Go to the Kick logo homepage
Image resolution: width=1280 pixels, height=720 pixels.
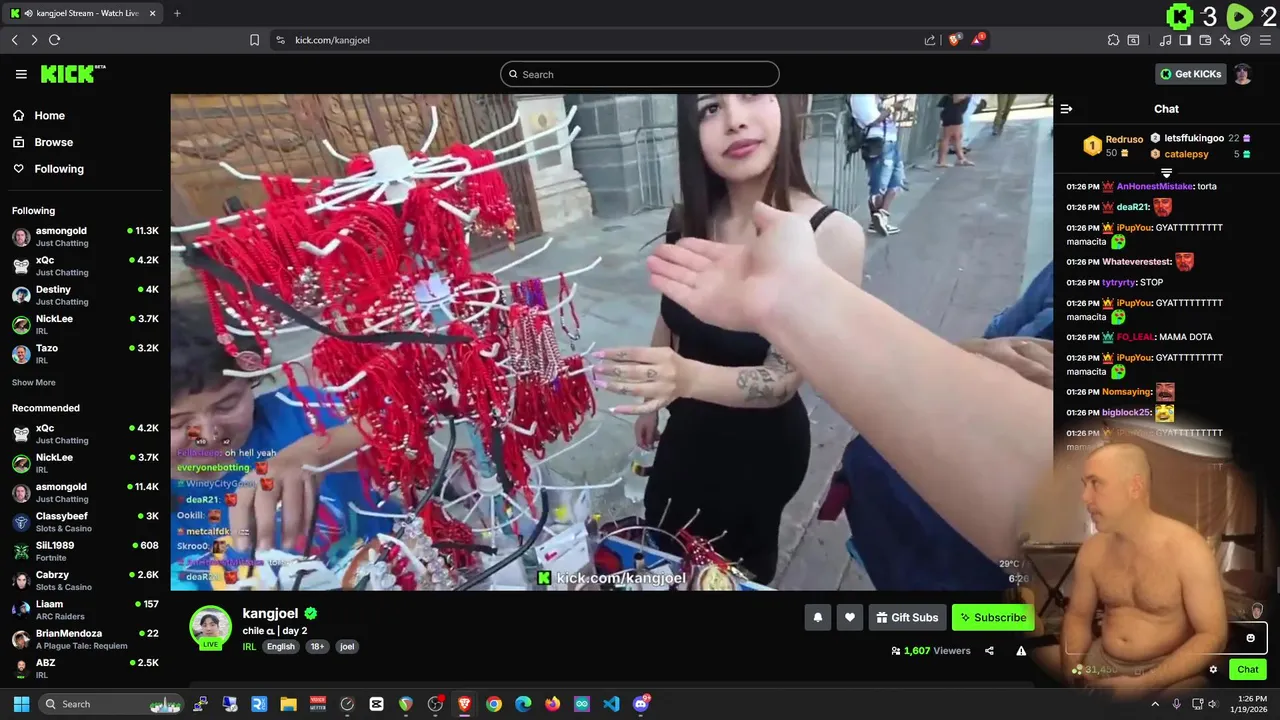72,74
